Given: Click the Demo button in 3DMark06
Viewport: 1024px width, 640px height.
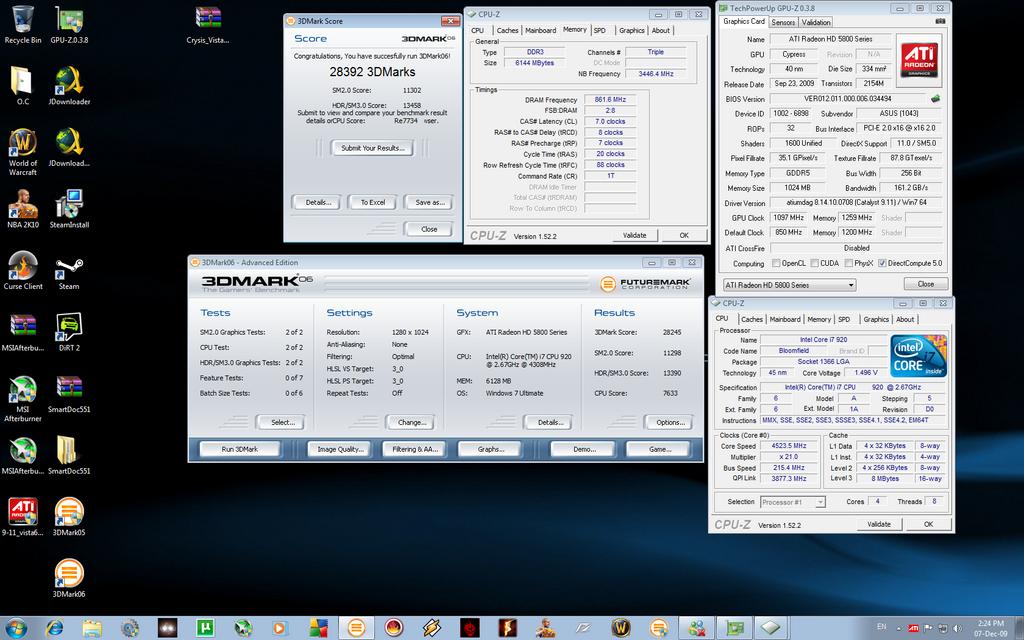Looking at the screenshot, I should pyautogui.click(x=583, y=449).
